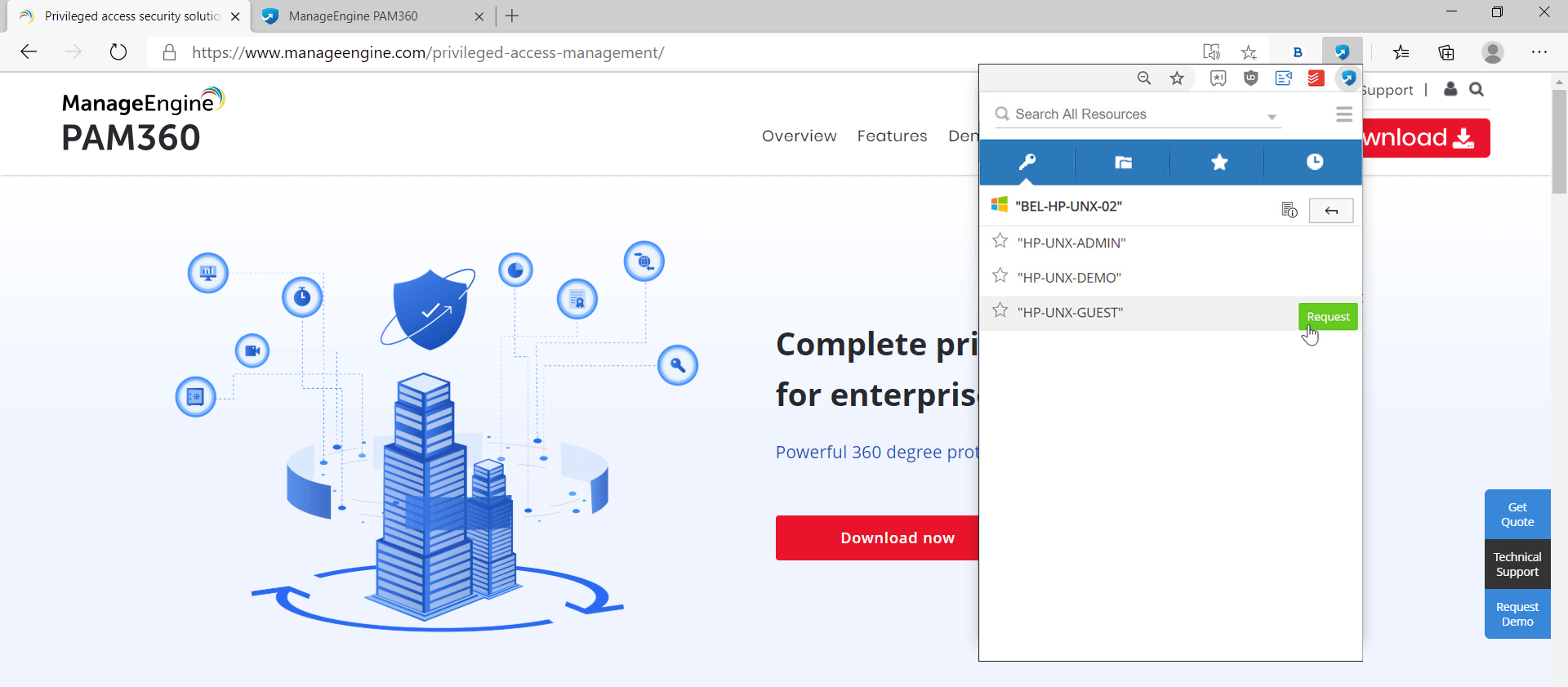Click the blue news-card extension icon
This screenshot has height=687, width=1568.
tap(1283, 78)
